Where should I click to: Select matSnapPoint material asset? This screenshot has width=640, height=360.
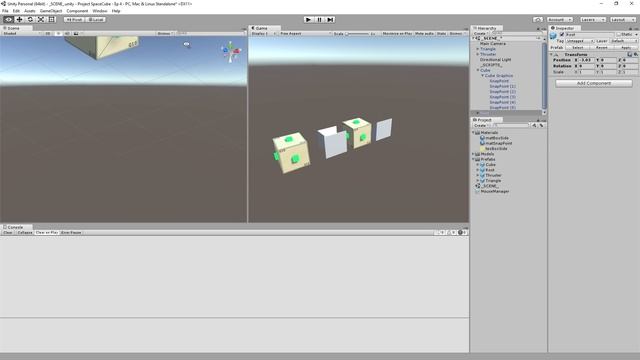click(x=496, y=143)
